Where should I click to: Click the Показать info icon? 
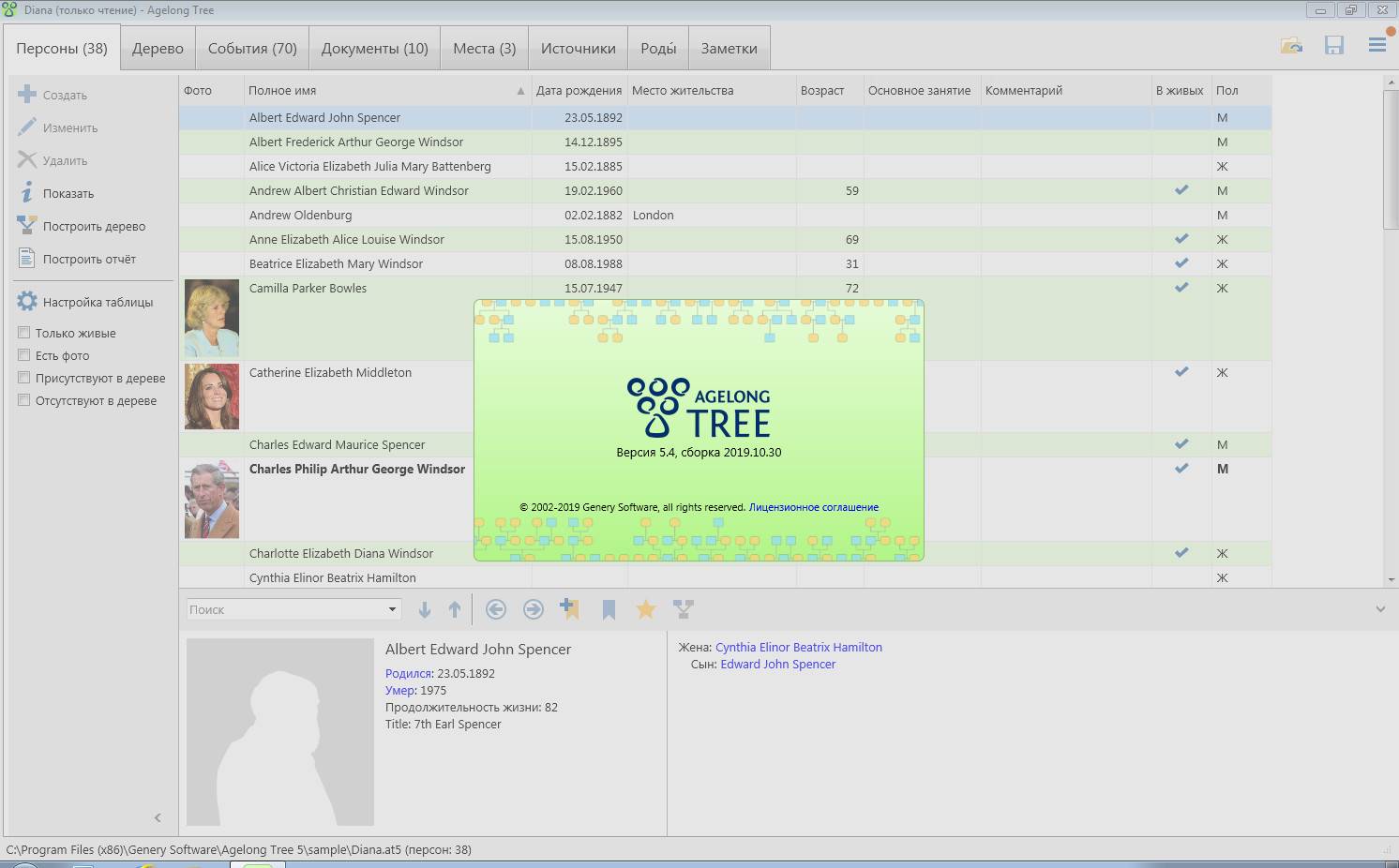(x=27, y=193)
